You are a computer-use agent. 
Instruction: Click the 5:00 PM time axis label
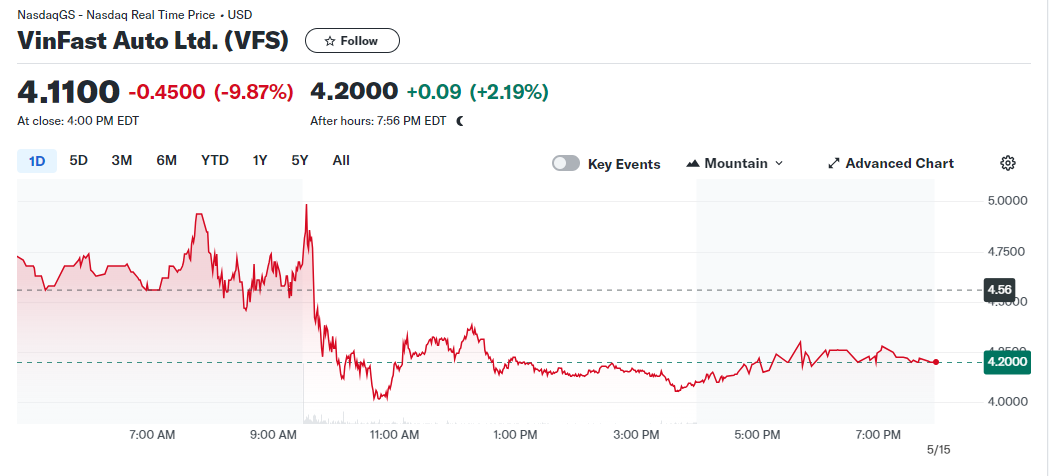pyautogui.click(x=757, y=435)
